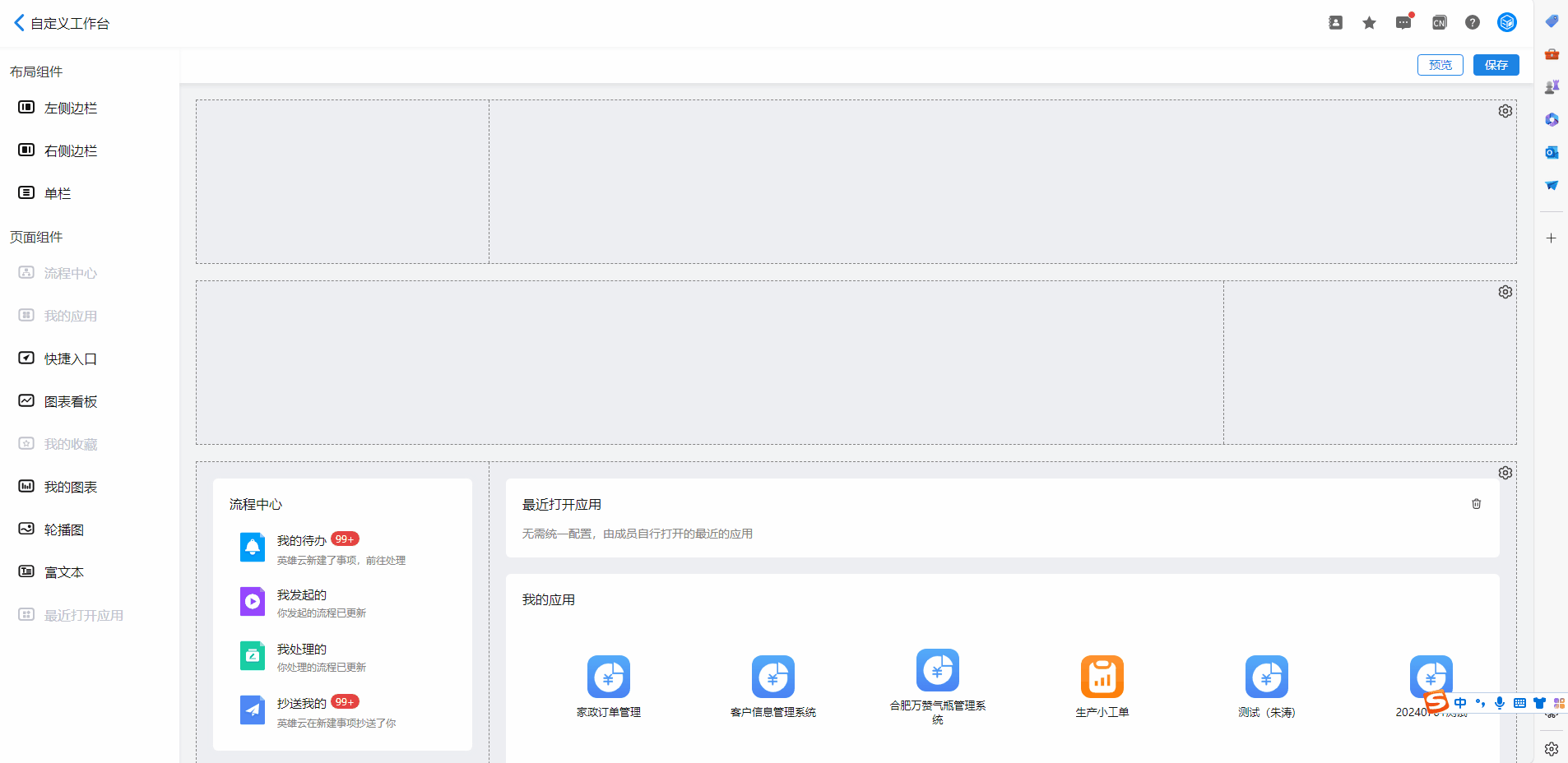This screenshot has height=763, width=1568.
Task: Click the back arrow next to 自定义工作台
Action: pos(19,23)
